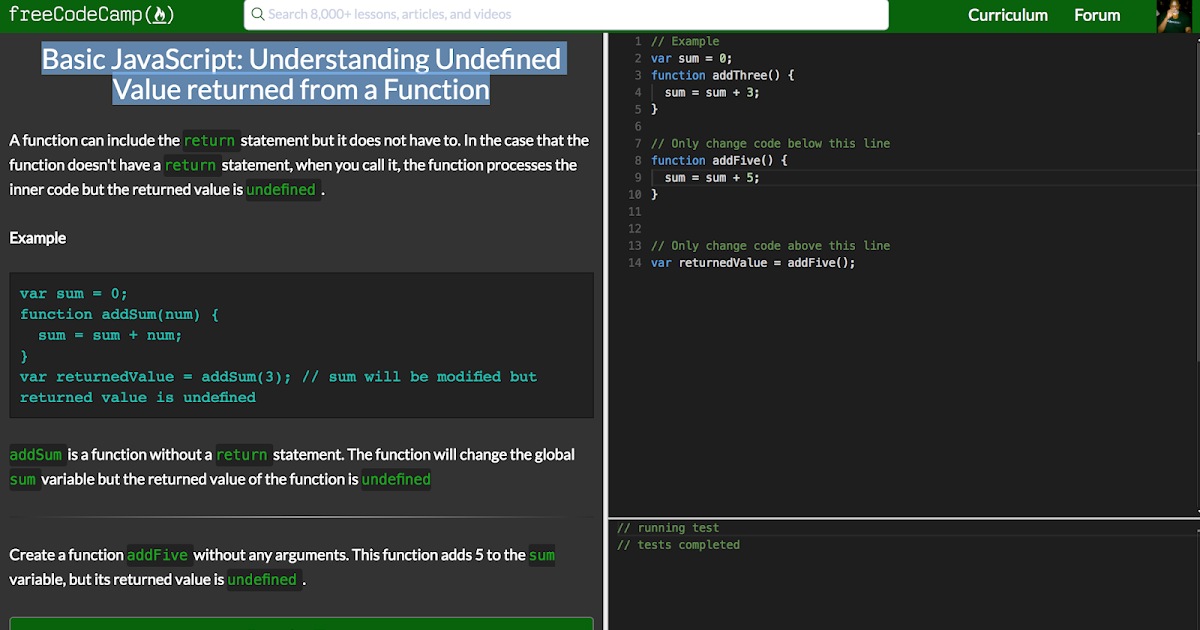Click the "// running test" console line
The image size is (1200, 630).
click(668, 528)
